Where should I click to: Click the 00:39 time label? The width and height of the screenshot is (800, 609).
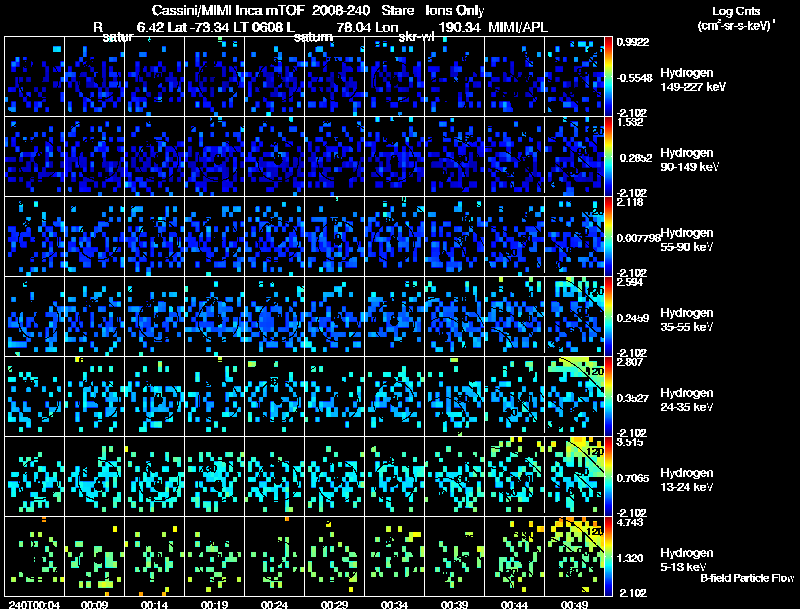point(454,604)
